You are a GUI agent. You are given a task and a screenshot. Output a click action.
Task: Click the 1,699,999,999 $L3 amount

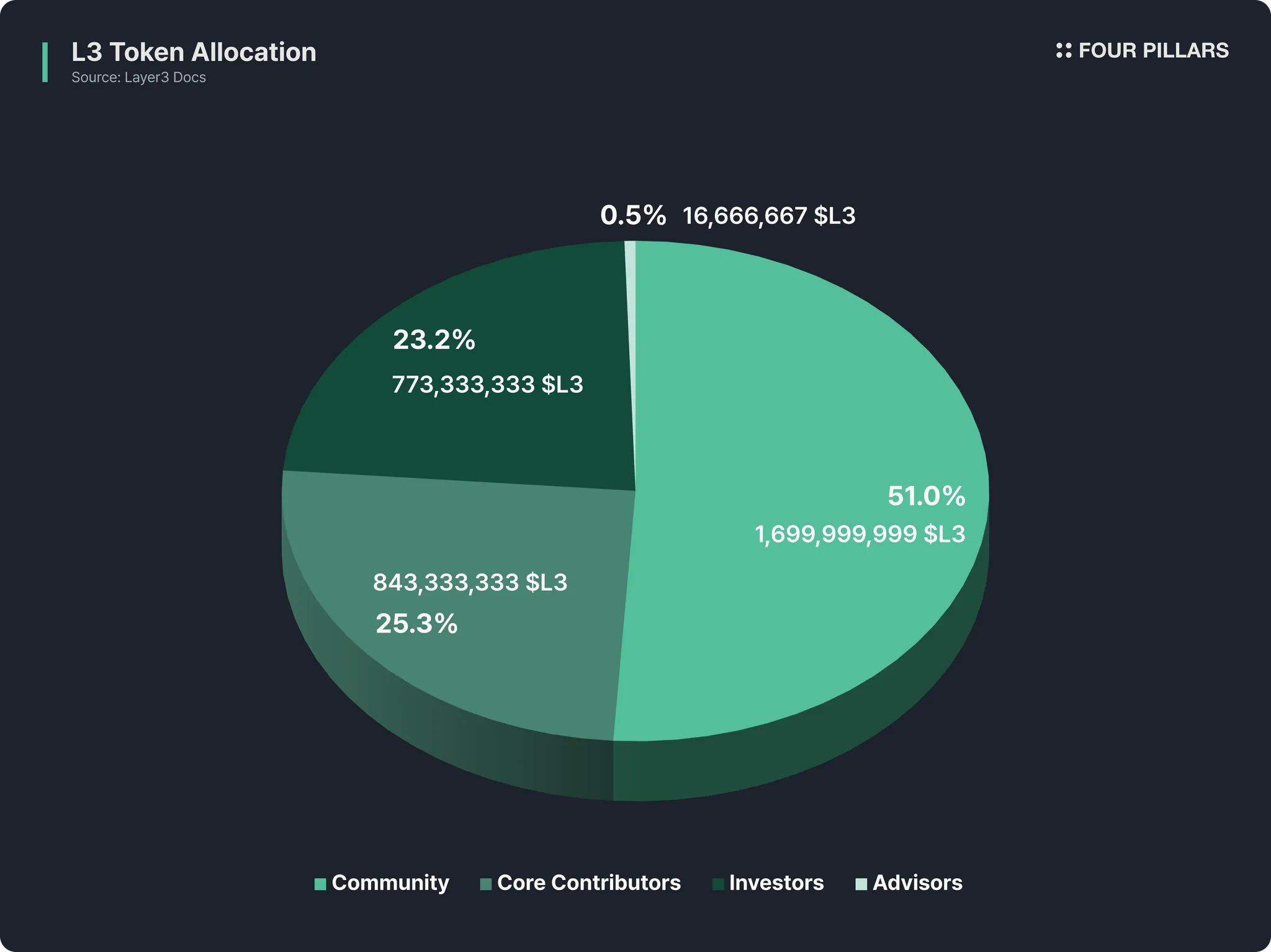860,534
